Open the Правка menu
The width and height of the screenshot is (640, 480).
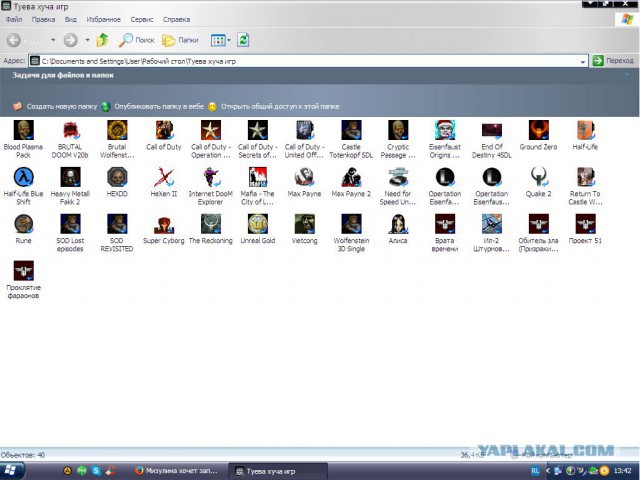(x=43, y=19)
